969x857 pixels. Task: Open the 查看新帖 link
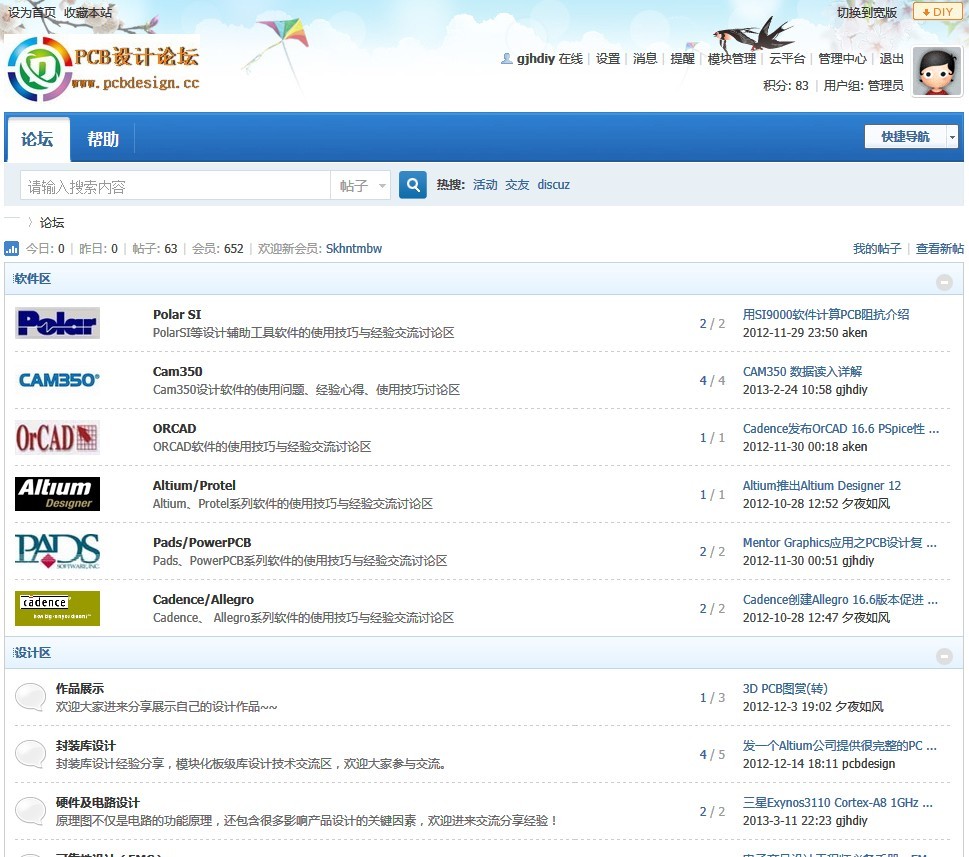pyautogui.click(x=939, y=248)
